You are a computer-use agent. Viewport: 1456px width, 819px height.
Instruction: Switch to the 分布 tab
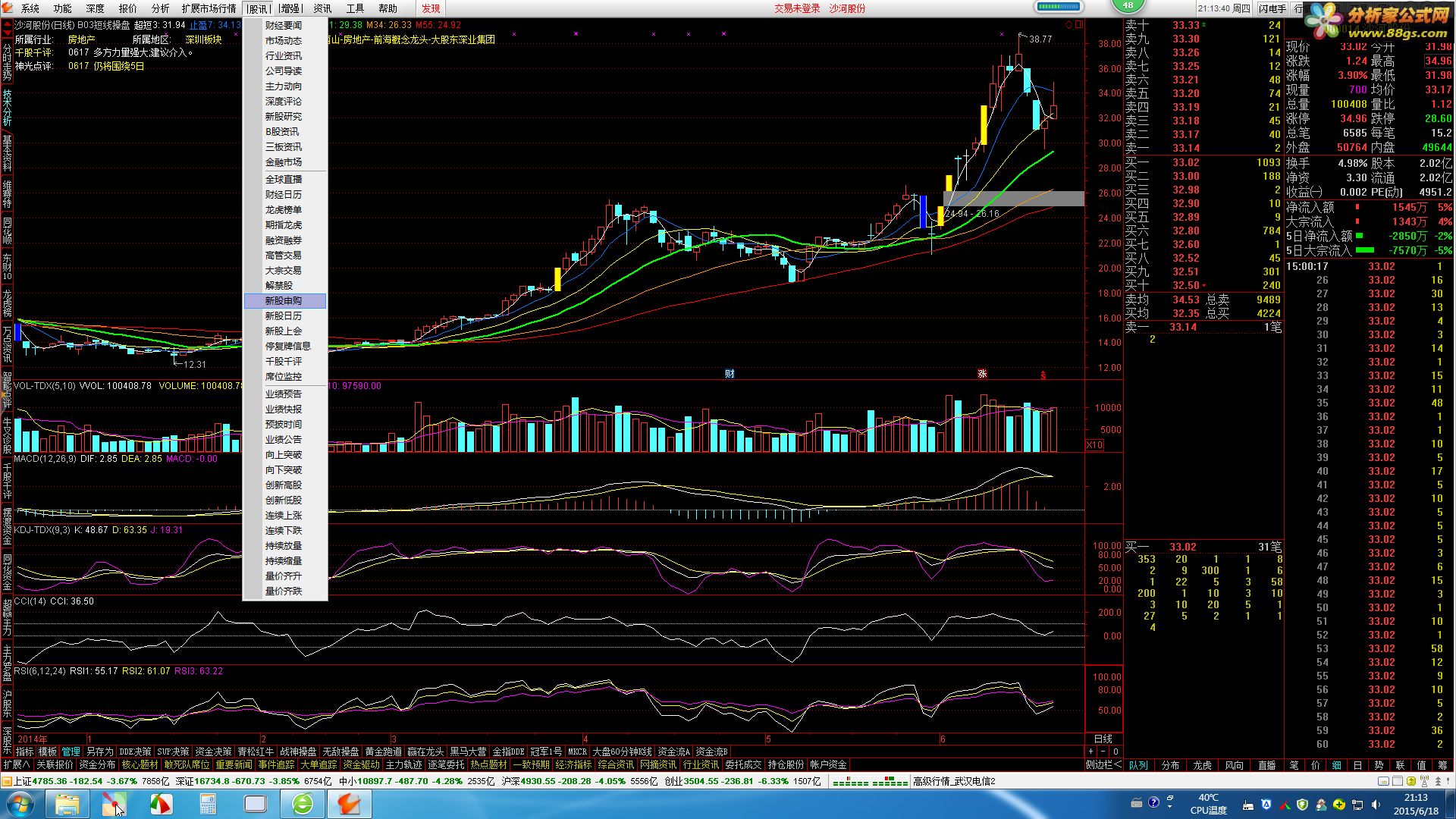[x=1171, y=765]
